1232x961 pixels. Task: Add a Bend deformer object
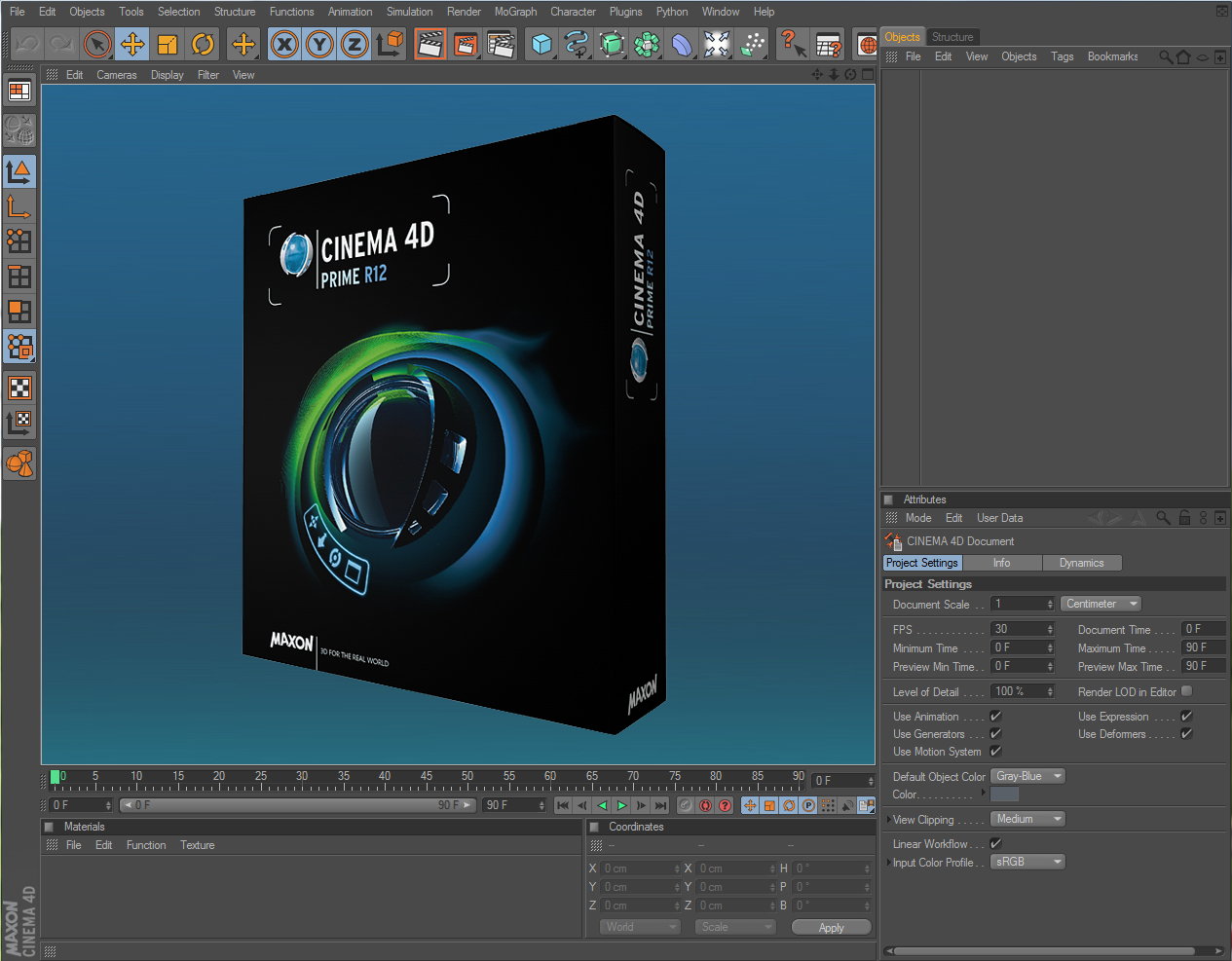[x=682, y=44]
